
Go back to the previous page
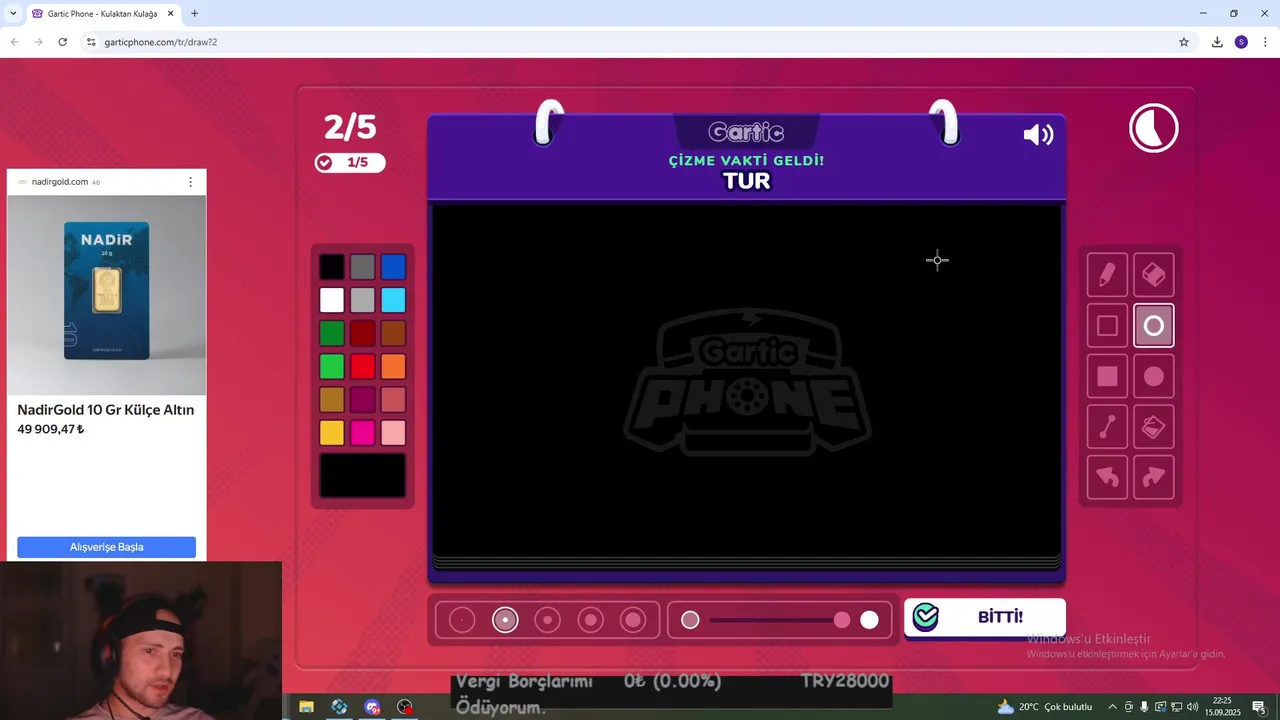point(15,42)
